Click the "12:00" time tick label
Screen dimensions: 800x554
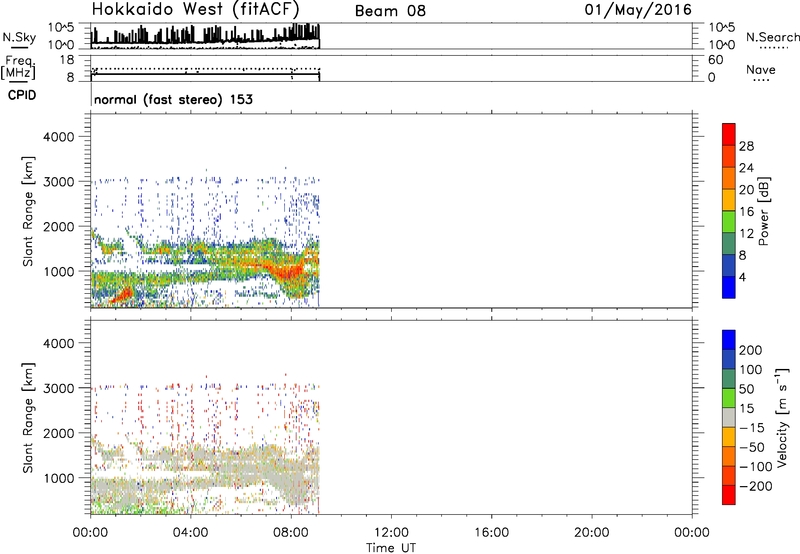point(391,533)
